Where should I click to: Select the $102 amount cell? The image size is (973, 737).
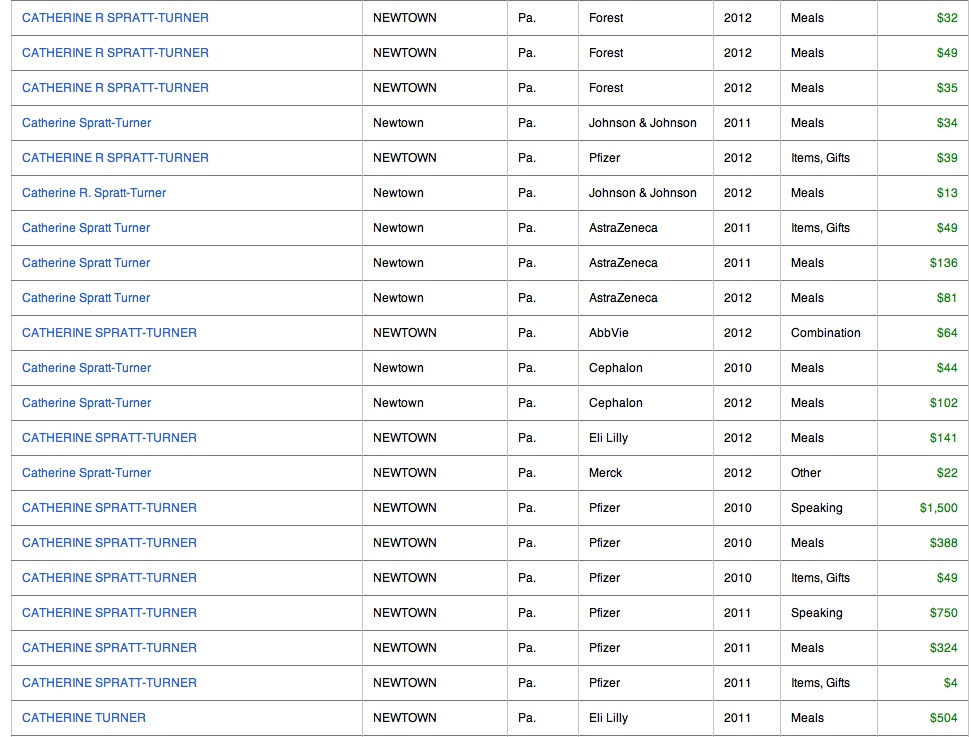(922, 403)
